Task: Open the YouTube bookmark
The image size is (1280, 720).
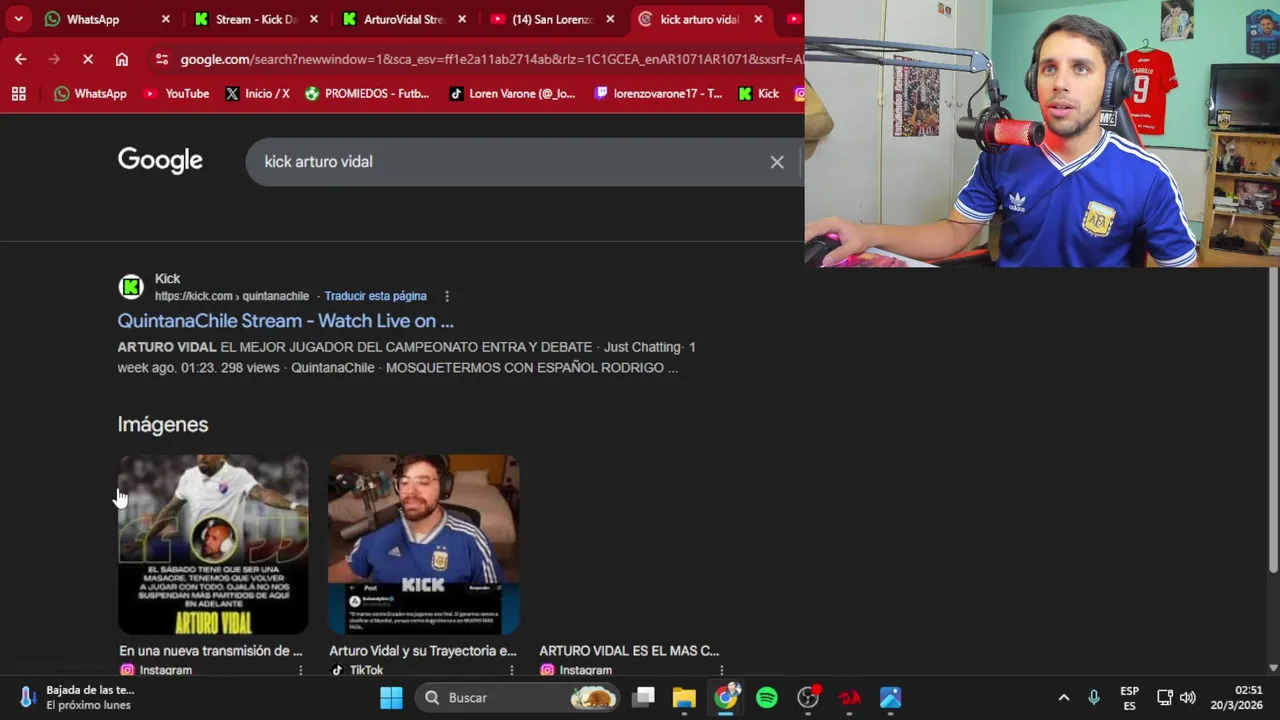Action: (x=177, y=93)
